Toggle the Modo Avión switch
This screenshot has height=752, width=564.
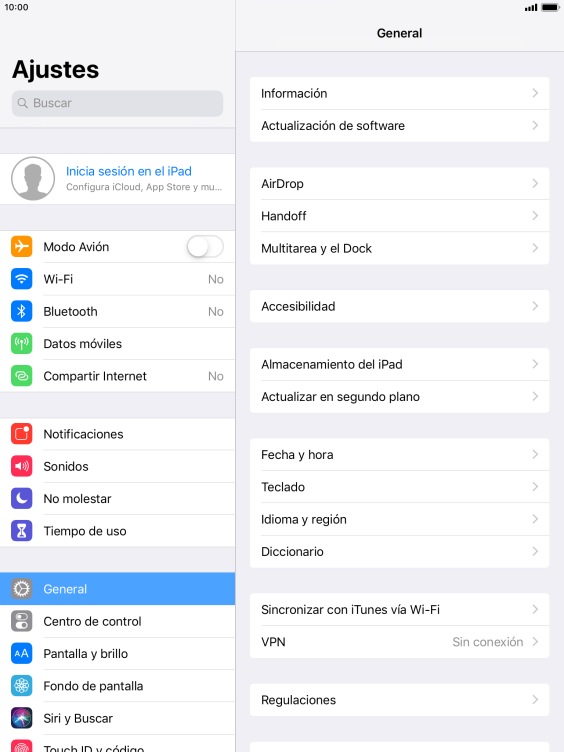(205, 247)
